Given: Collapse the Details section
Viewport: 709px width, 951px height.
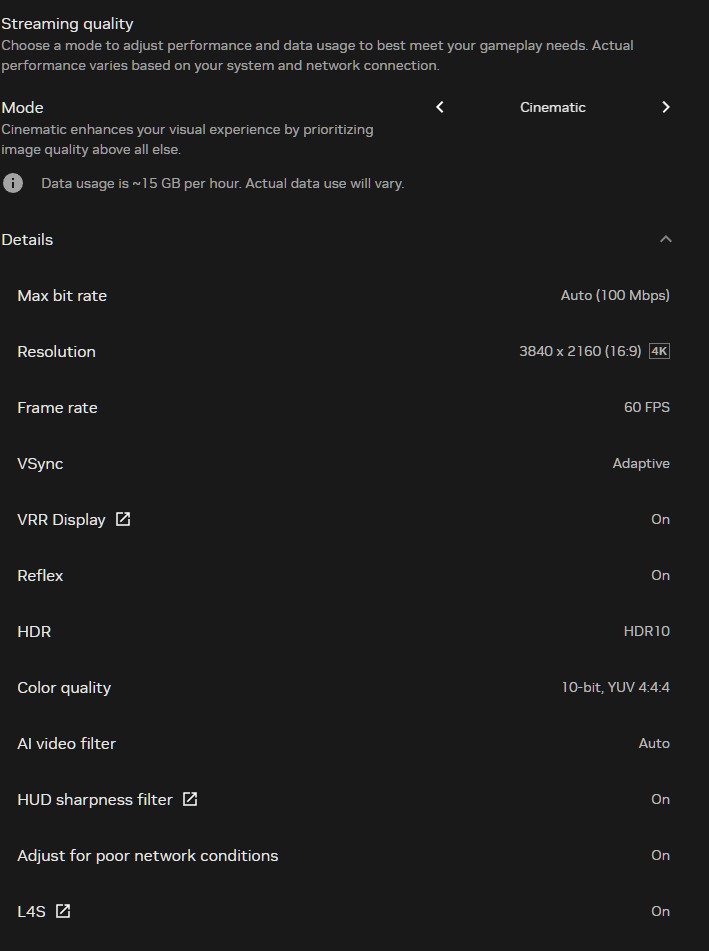Looking at the screenshot, I should (x=666, y=239).
